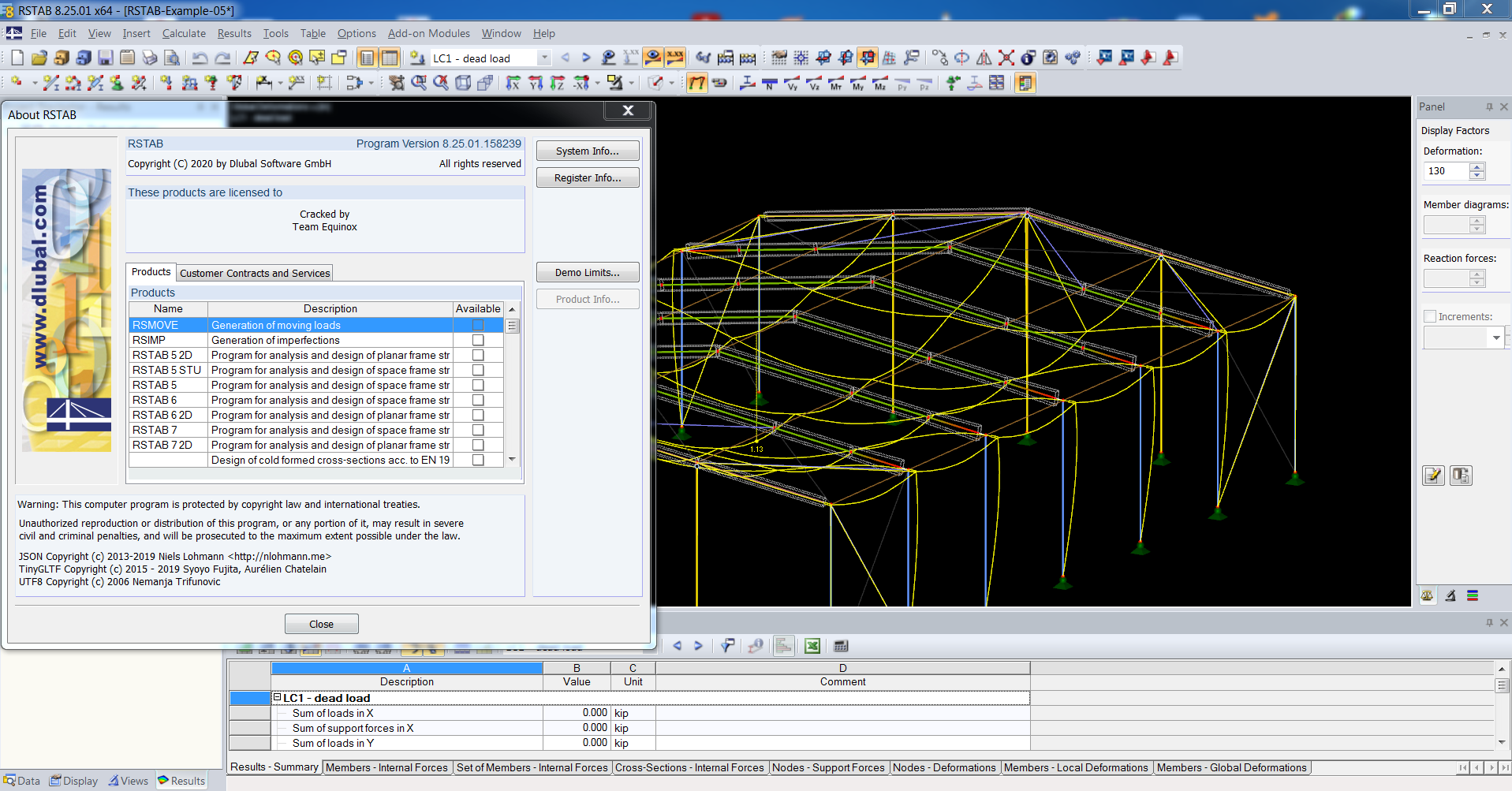Image resolution: width=1512 pixels, height=791 pixels.
Task: Select the View in Y direction icon
Action: [x=536, y=83]
